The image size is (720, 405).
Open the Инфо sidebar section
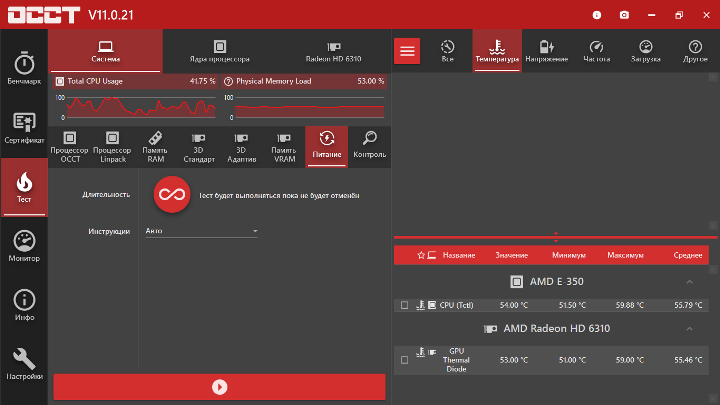(24, 305)
